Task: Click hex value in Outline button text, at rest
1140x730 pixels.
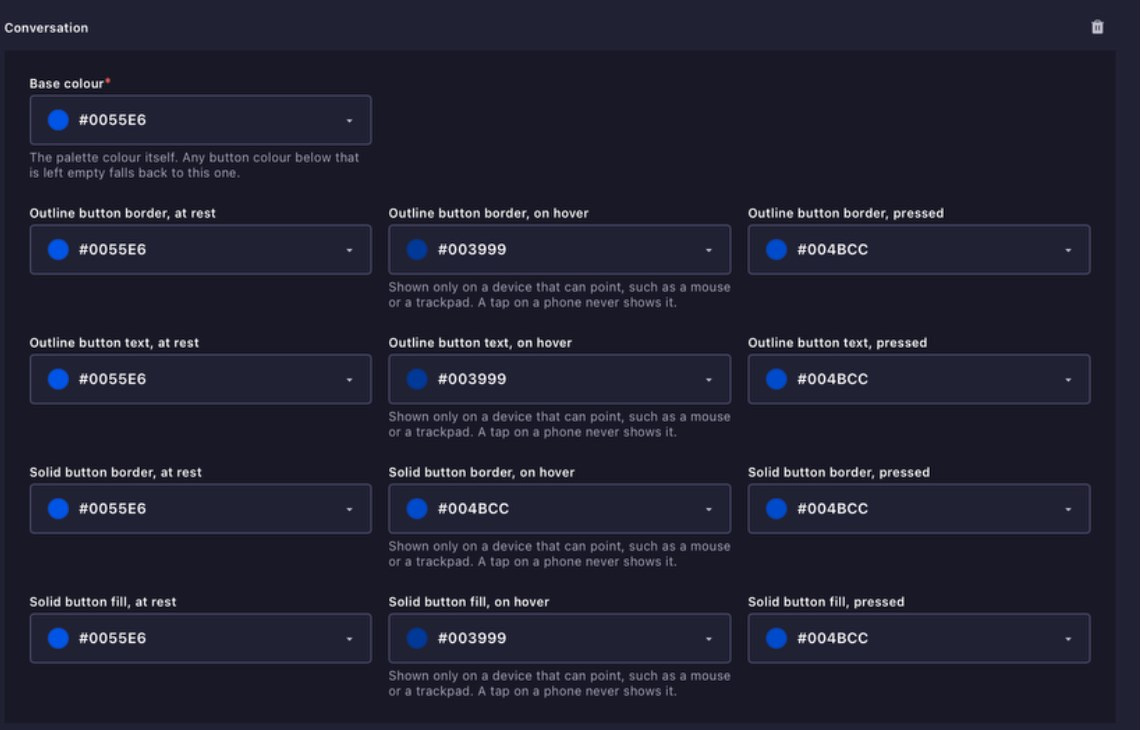Action: [x=112, y=379]
